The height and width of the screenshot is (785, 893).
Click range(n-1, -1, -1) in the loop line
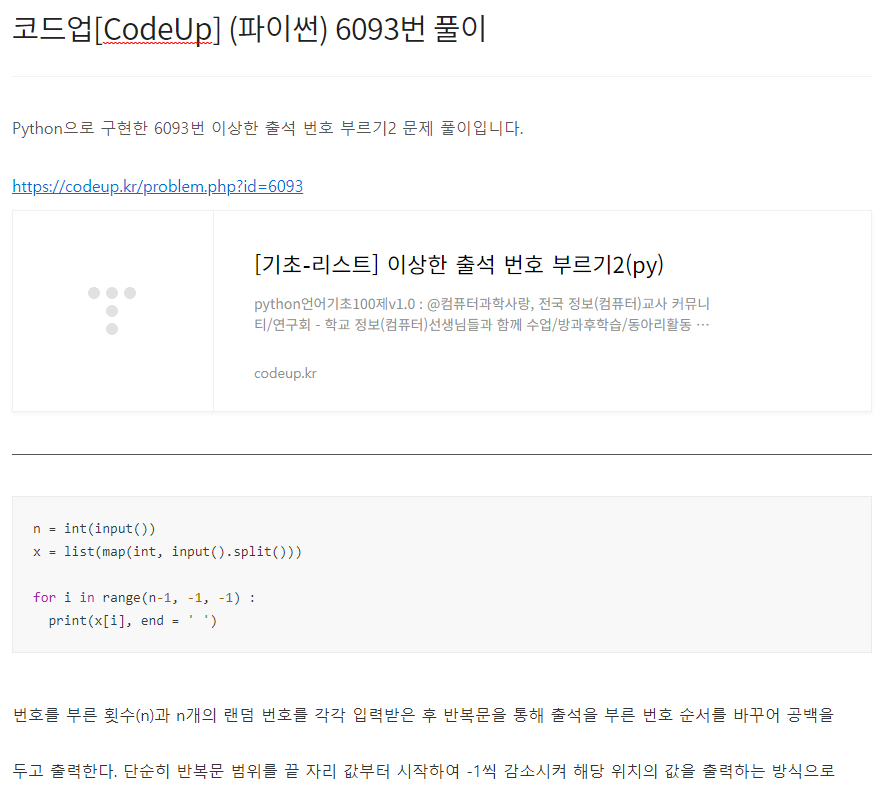click(171, 598)
